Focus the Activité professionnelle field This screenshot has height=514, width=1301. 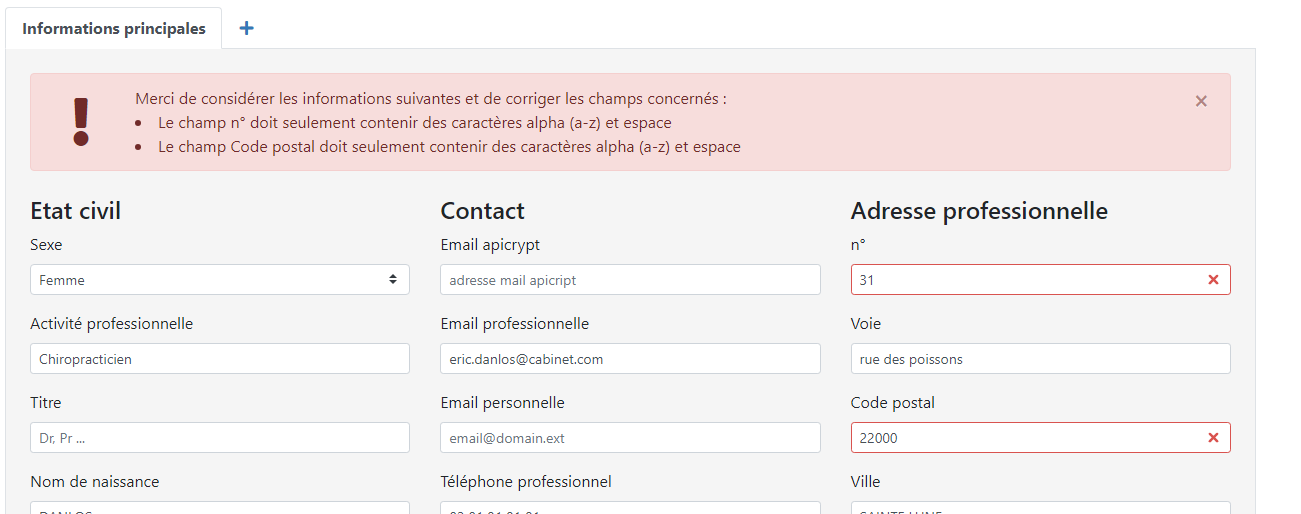(220, 359)
